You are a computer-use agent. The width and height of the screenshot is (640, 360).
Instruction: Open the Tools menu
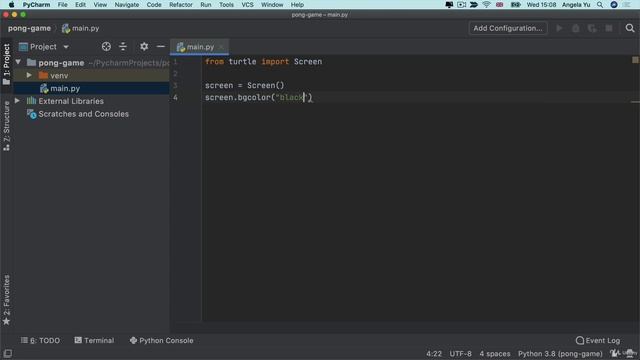point(226,5)
